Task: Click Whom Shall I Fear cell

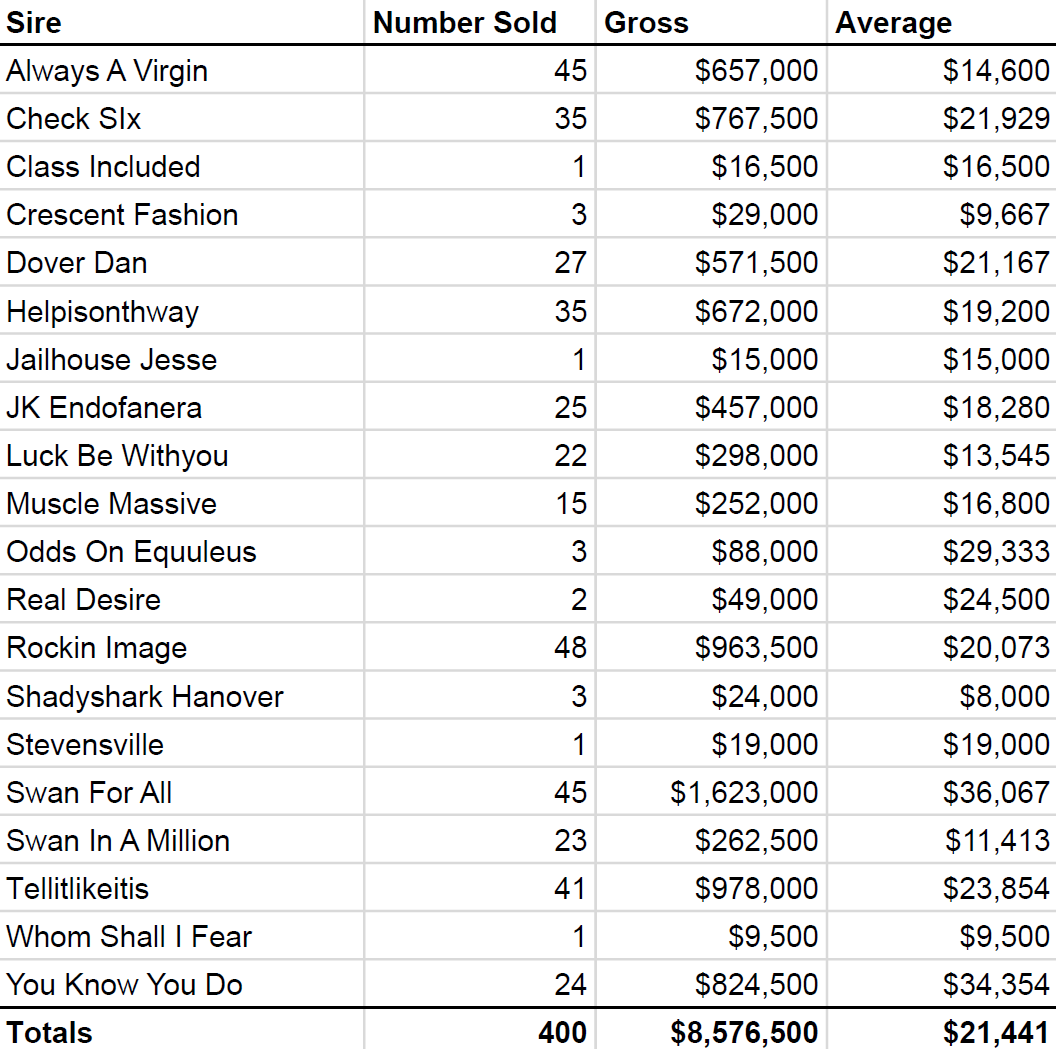Action: point(181,936)
